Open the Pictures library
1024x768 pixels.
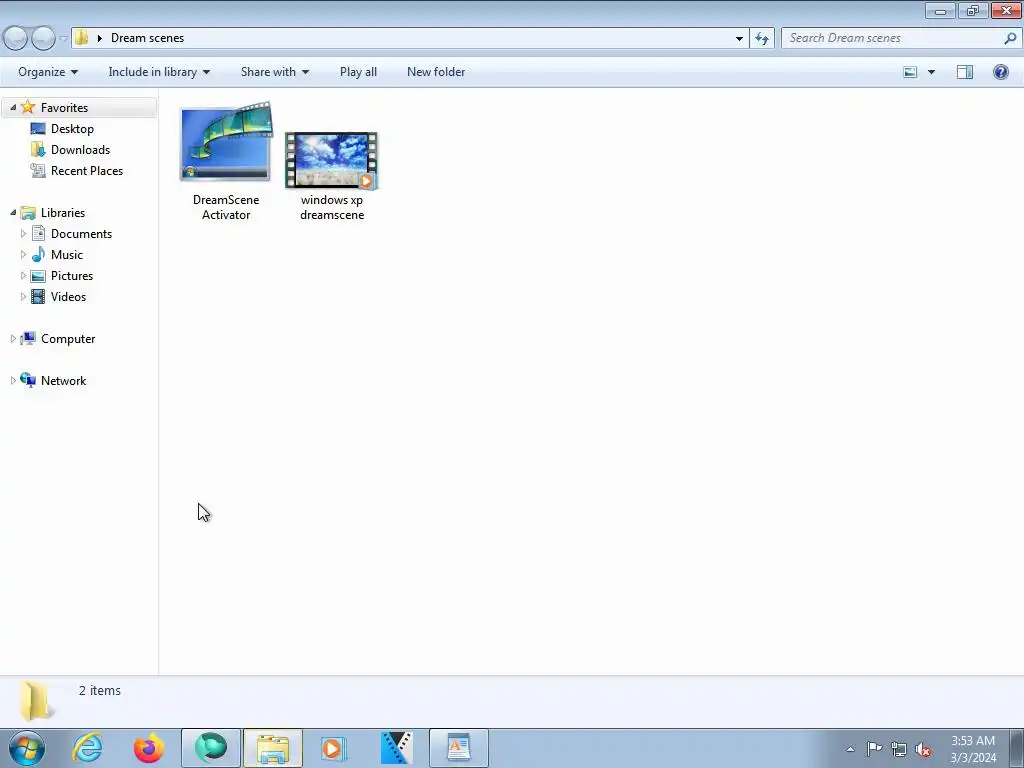pyautogui.click(x=72, y=276)
